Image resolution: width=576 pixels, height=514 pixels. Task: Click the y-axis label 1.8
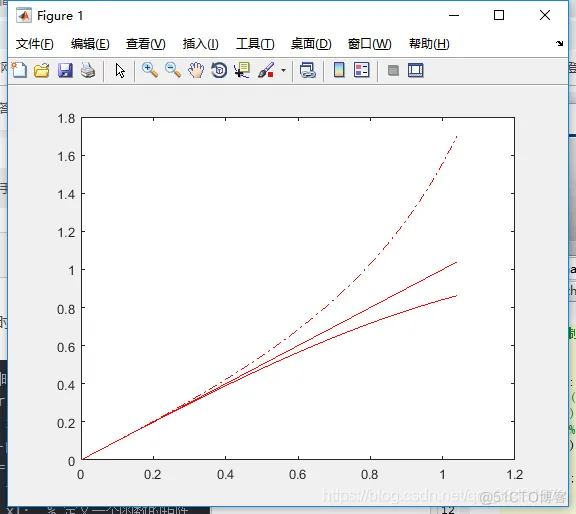click(x=66, y=119)
